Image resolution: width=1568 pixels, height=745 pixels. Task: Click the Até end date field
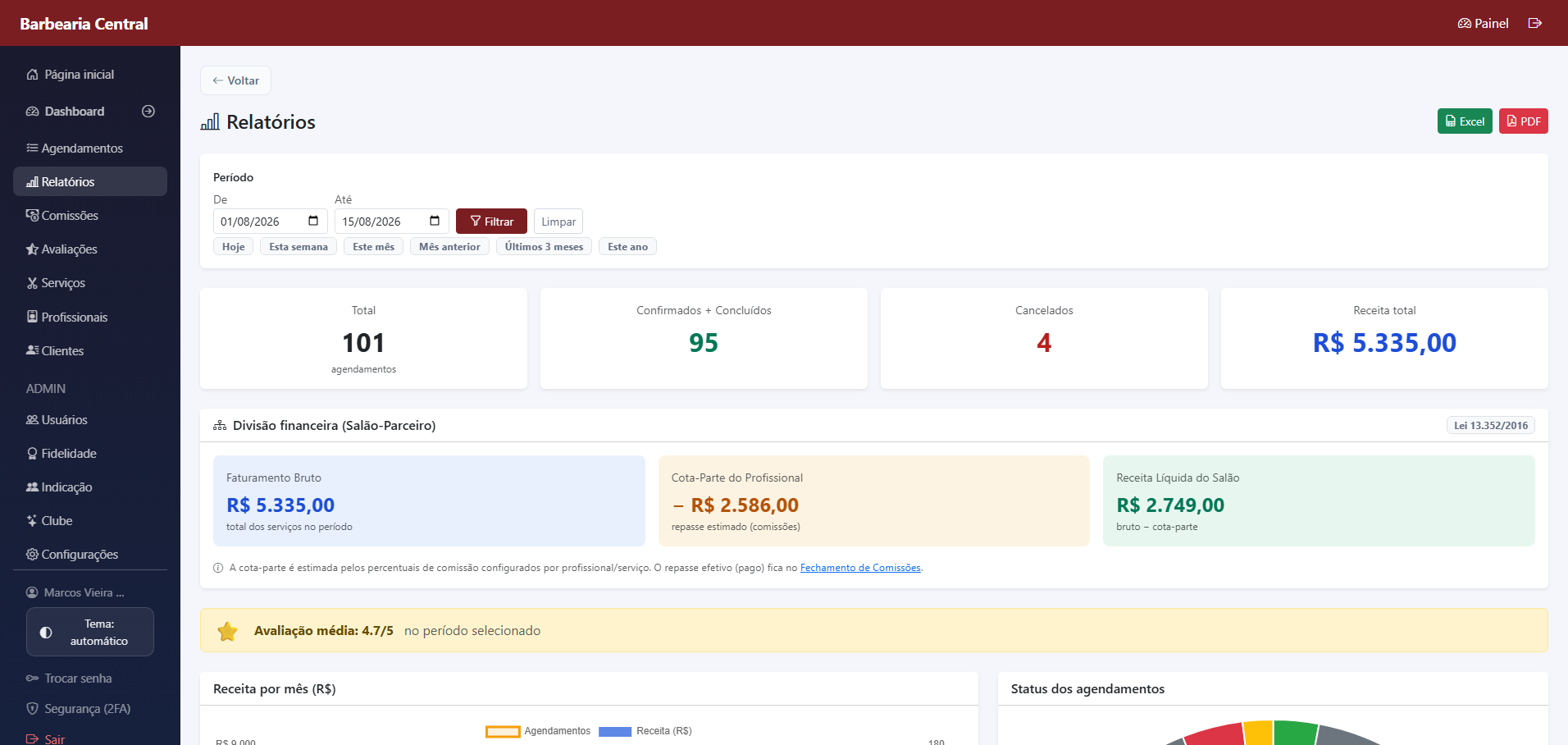coord(392,222)
